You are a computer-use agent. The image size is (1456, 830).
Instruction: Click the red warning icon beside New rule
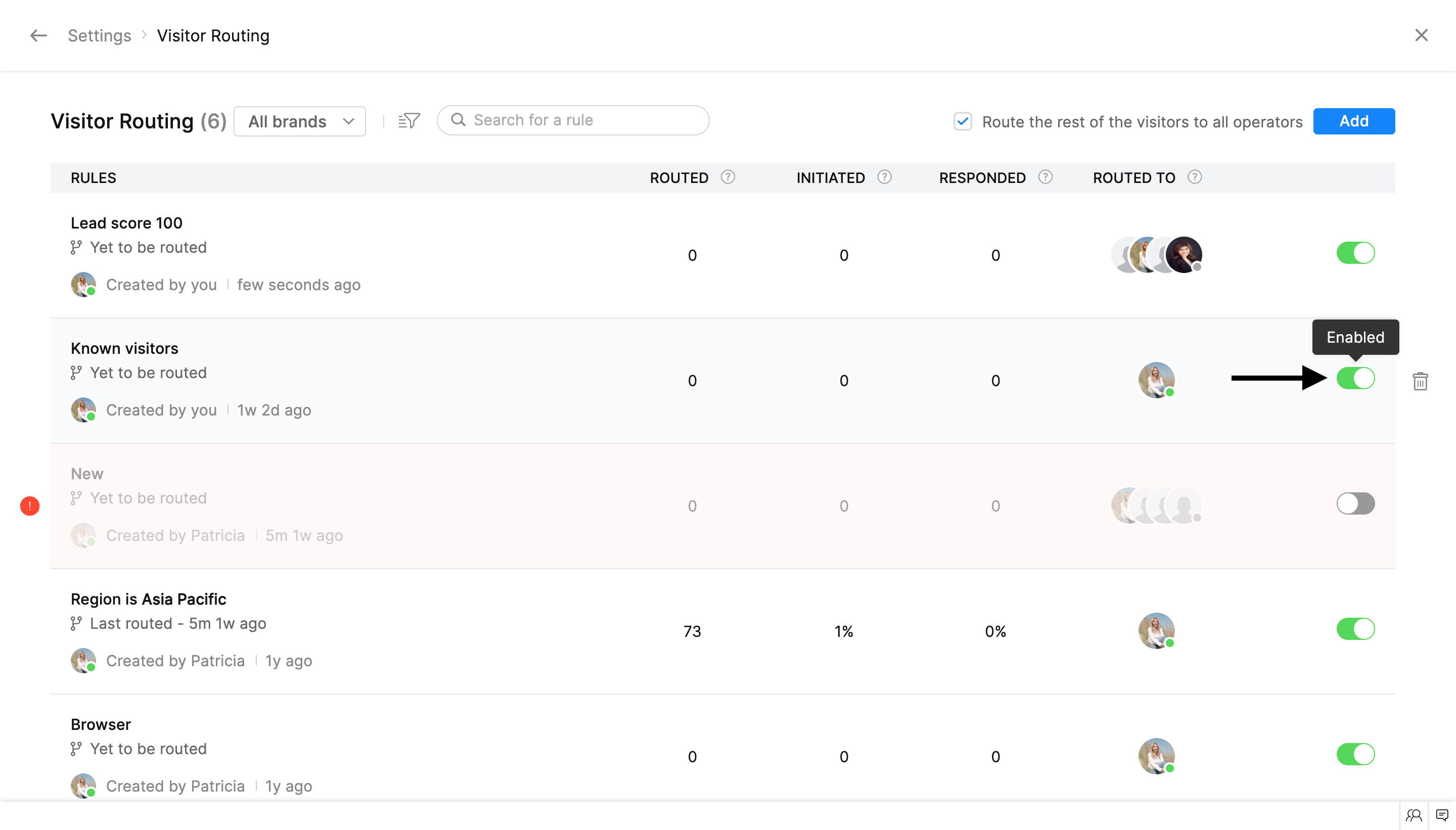coord(30,505)
